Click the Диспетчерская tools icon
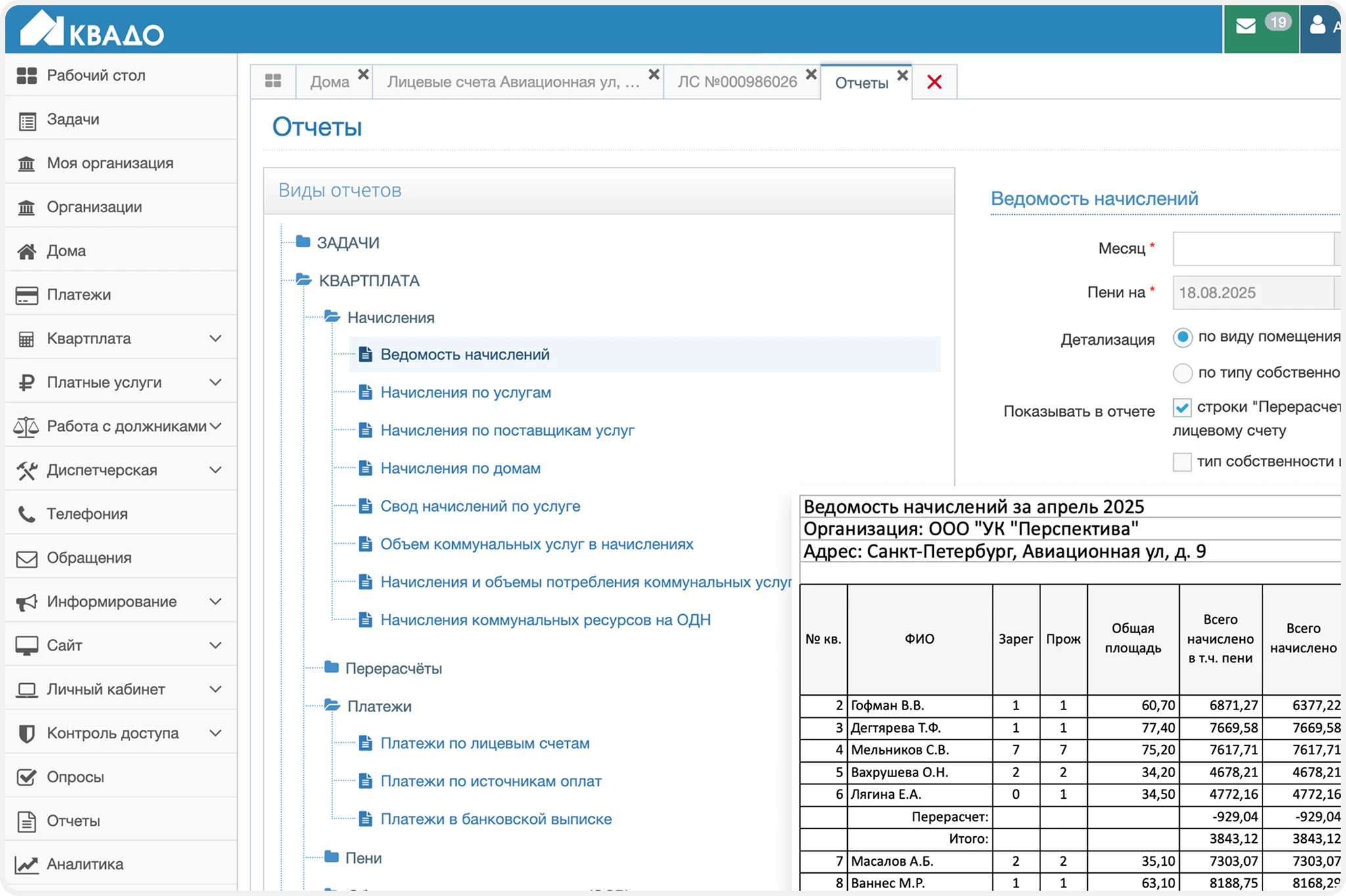The image size is (1346, 896). pyautogui.click(x=26, y=470)
